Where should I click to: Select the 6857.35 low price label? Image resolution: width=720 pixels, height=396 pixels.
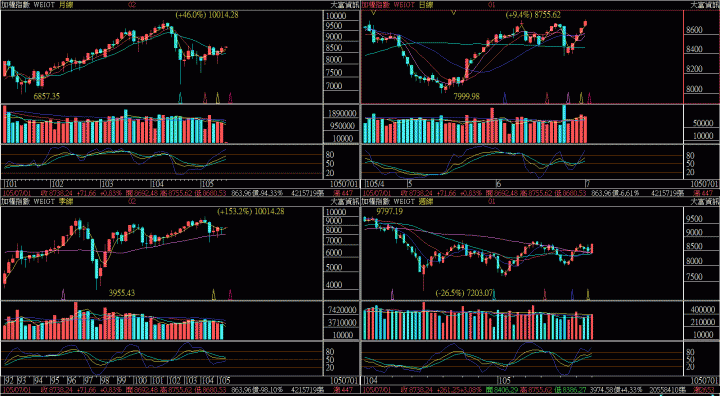point(47,96)
